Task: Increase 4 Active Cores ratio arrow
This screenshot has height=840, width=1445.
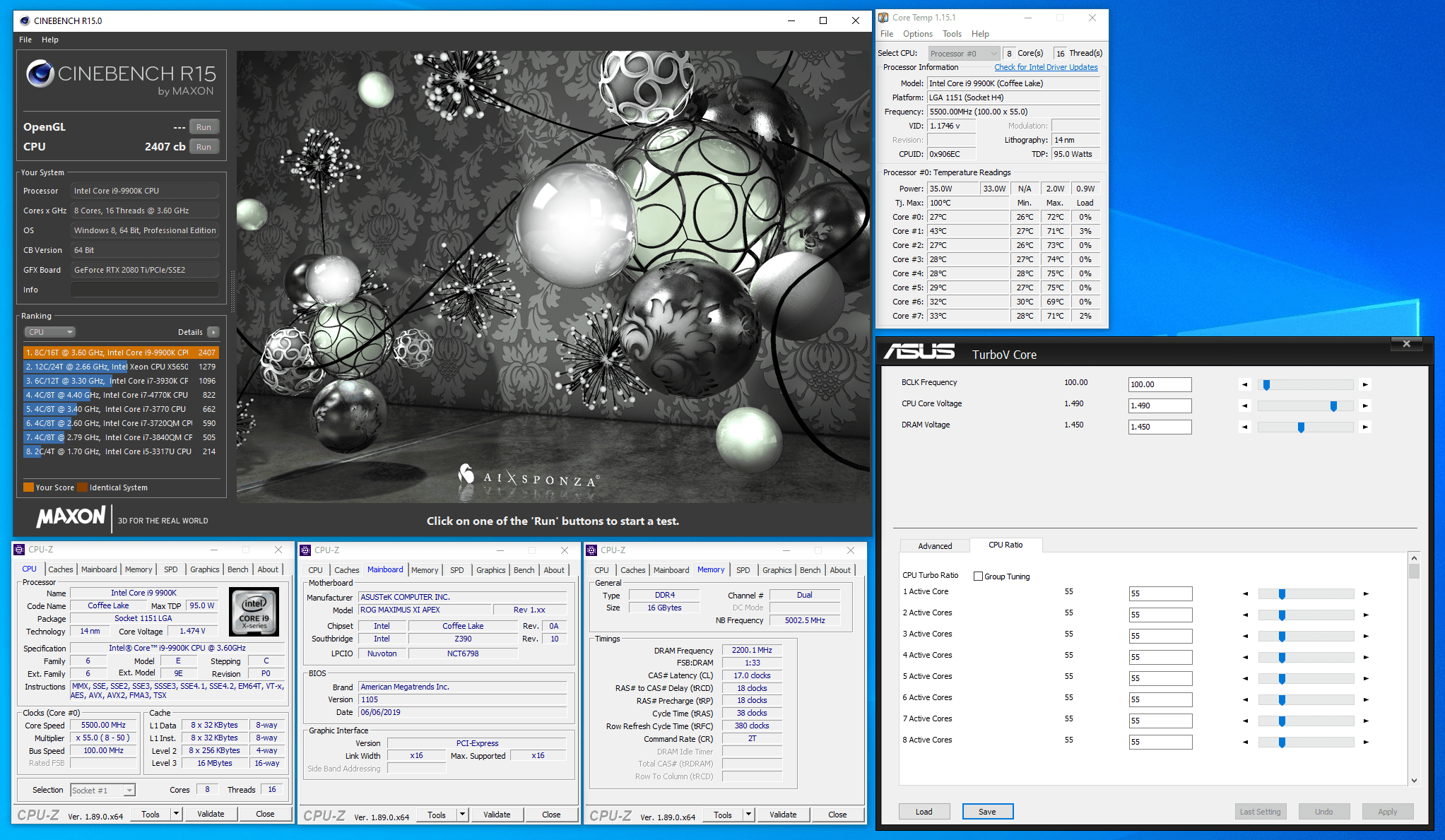Action: [x=1366, y=658]
